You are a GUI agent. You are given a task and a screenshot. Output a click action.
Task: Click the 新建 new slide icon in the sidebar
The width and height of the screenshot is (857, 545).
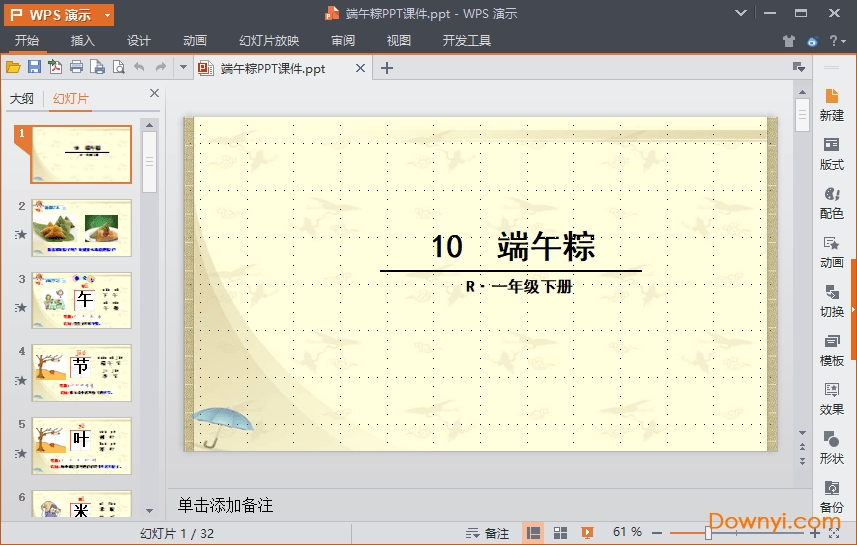pos(831,105)
